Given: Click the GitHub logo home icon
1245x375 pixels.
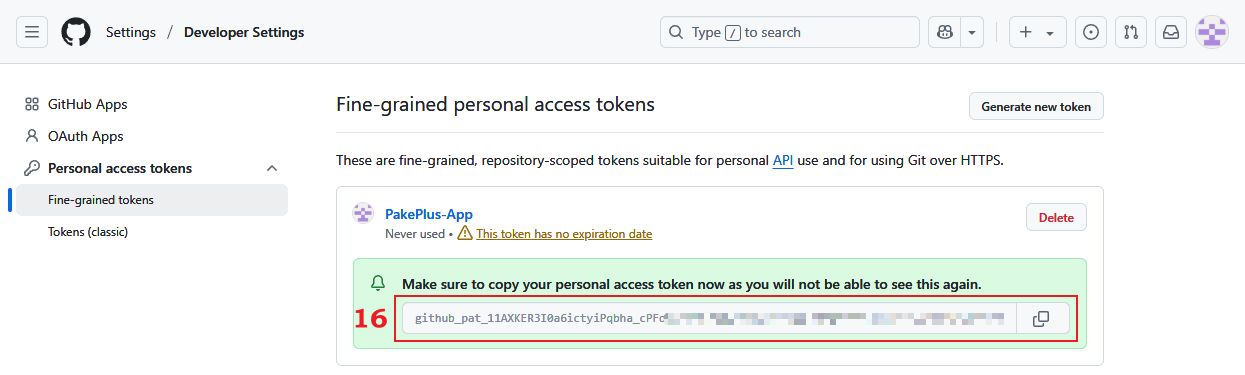Looking at the screenshot, I should coord(76,32).
